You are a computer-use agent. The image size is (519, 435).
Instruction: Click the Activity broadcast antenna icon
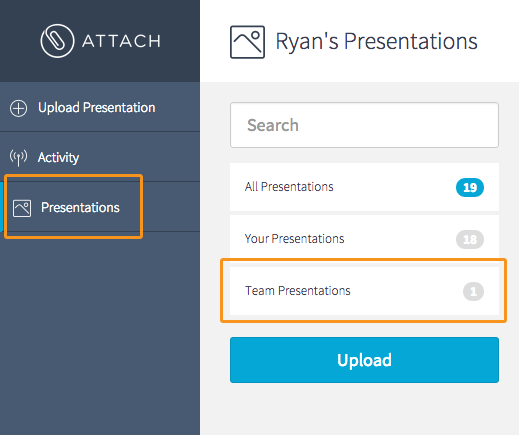click(18, 158)
